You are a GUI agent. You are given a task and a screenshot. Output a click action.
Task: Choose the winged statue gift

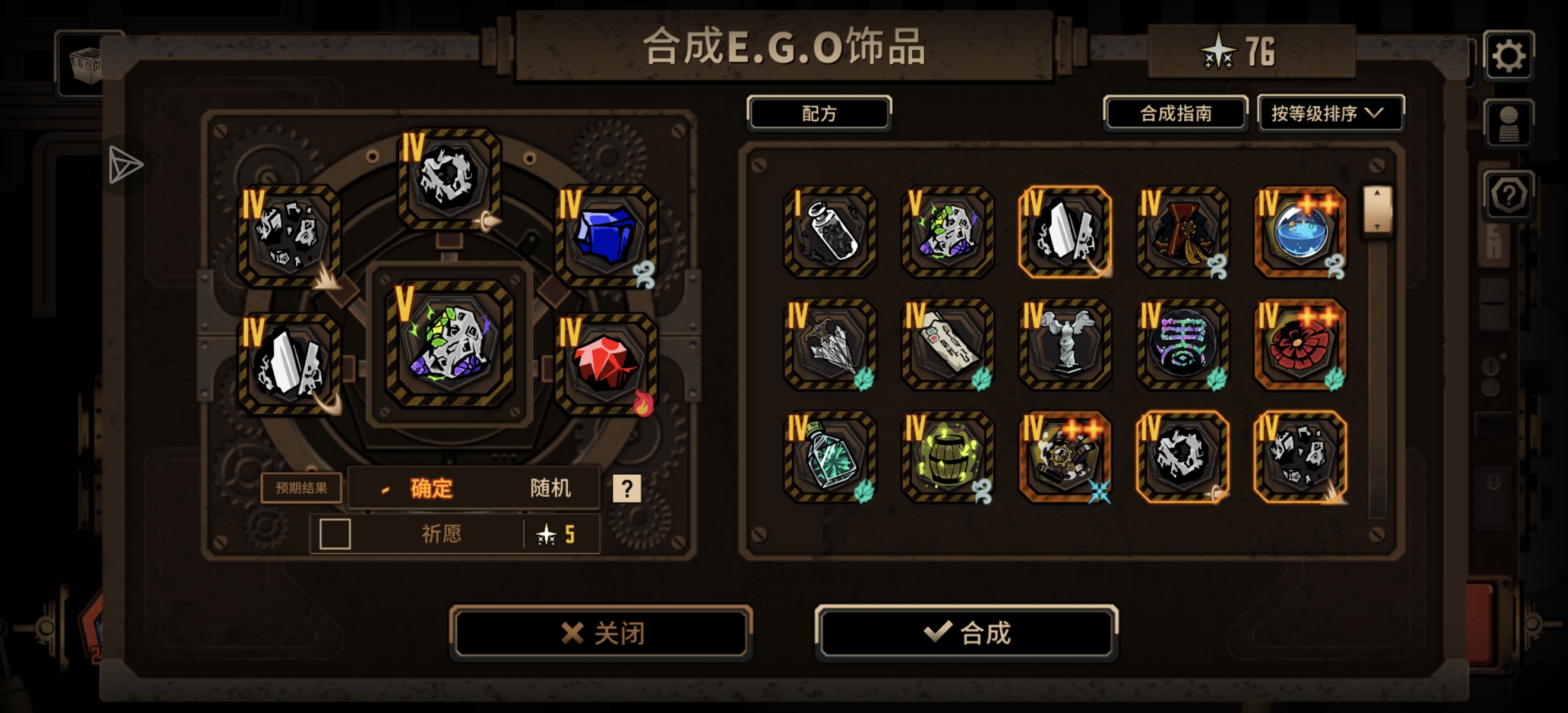tap(1064, 344)
